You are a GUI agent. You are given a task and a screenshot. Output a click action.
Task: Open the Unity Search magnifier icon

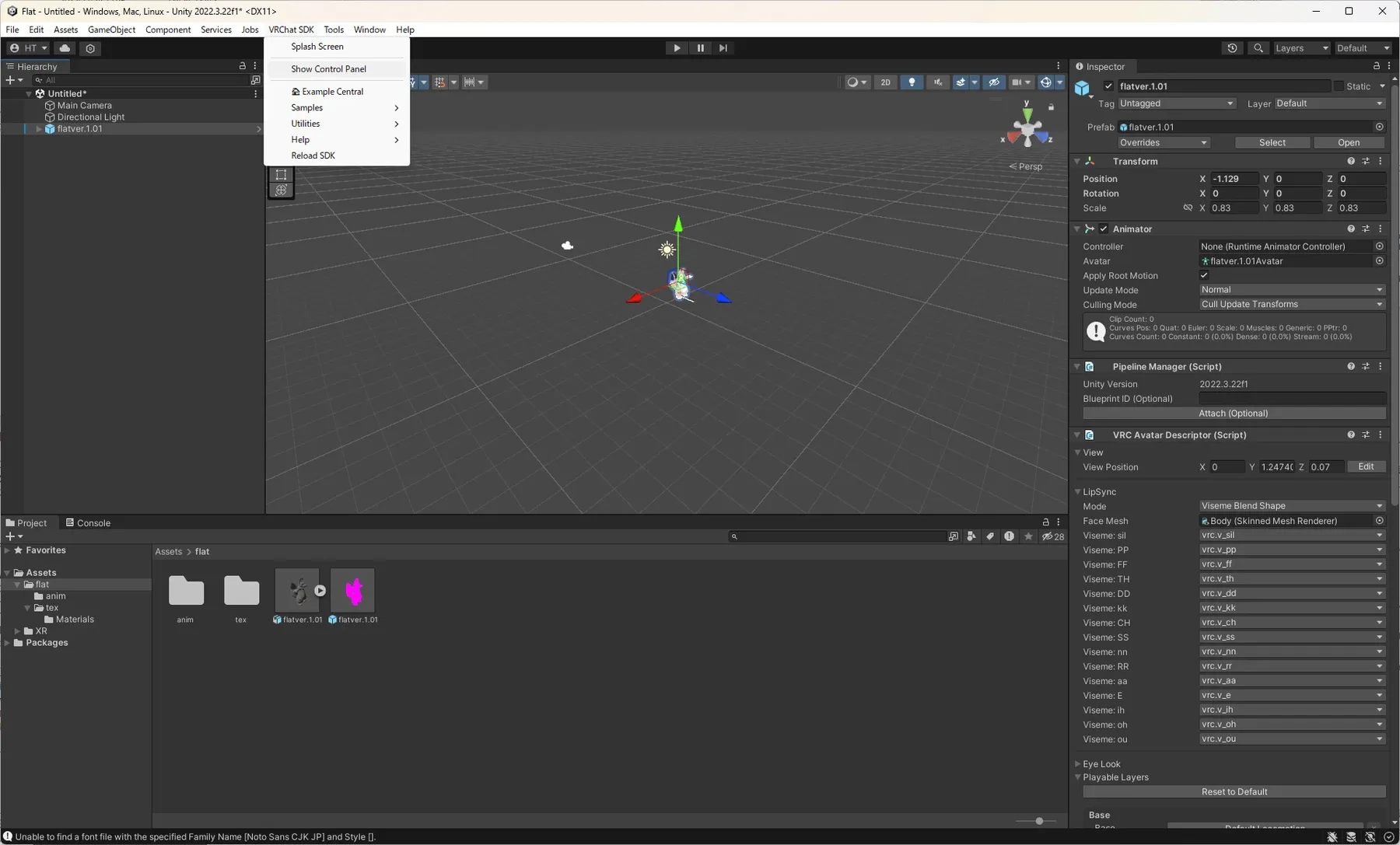click(1258, 48)
